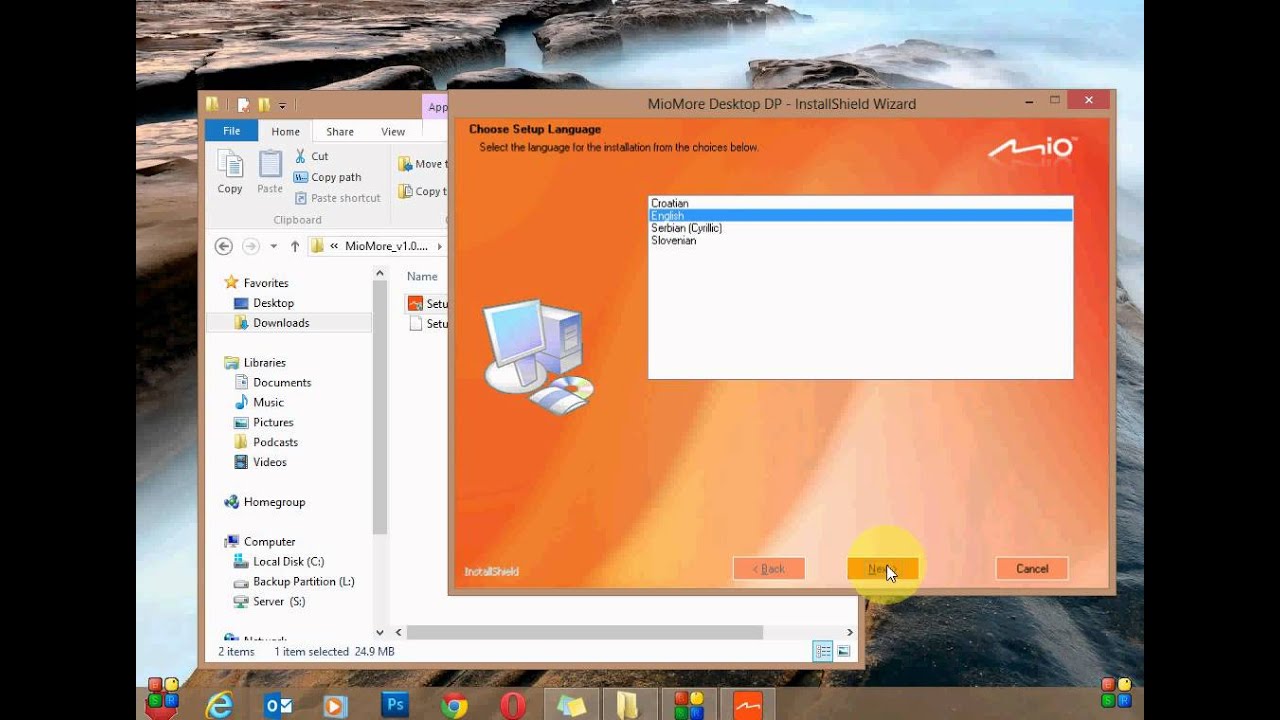This screenshot has height=720, width=1280.
Task: Open Local Disk (C:)
Action: [288, 561]
